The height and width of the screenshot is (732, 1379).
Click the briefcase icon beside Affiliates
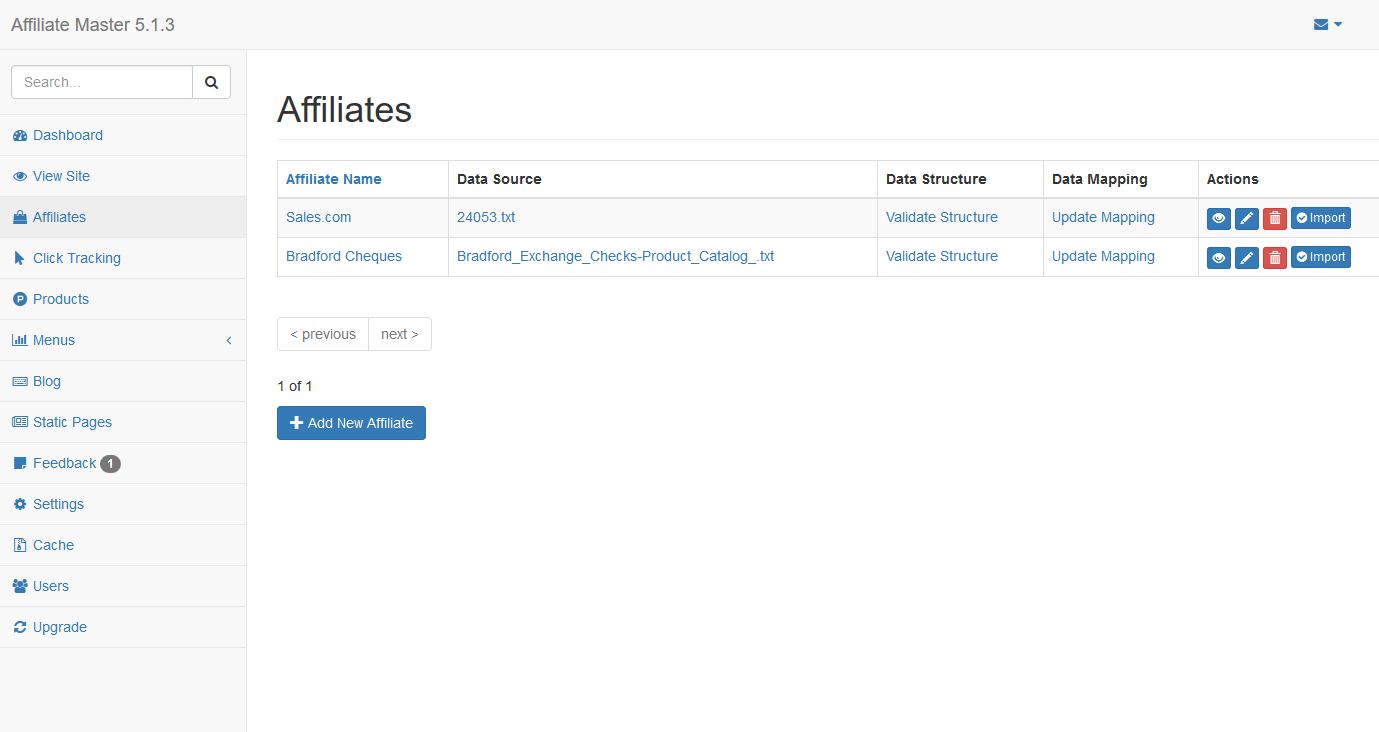(x=20, y=217)
